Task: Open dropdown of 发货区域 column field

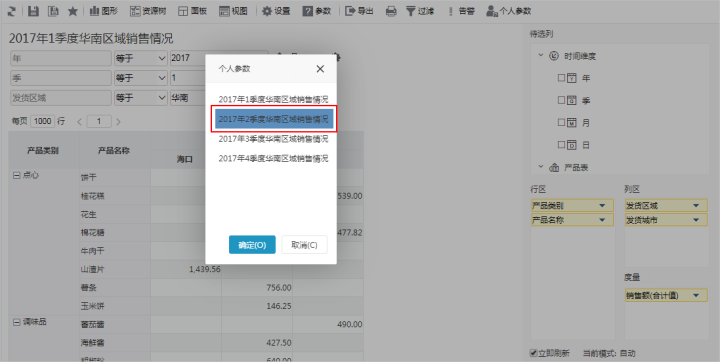Action: pyautogui.click(x=696, y=206)
